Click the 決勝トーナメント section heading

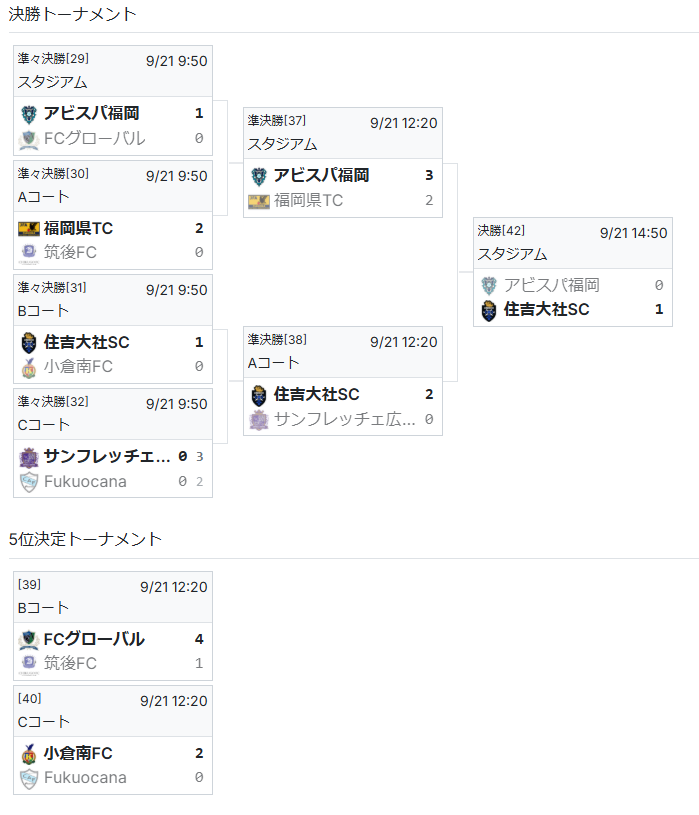[73, 14]
